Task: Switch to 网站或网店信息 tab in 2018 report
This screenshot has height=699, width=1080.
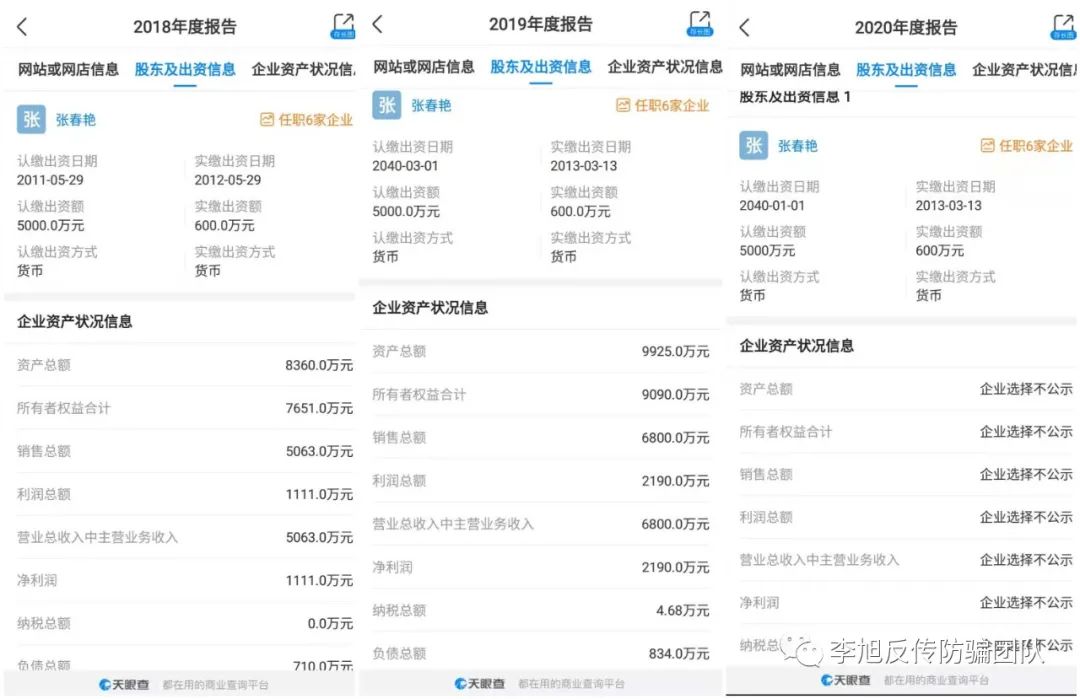Action: click(x=69, y=69)
